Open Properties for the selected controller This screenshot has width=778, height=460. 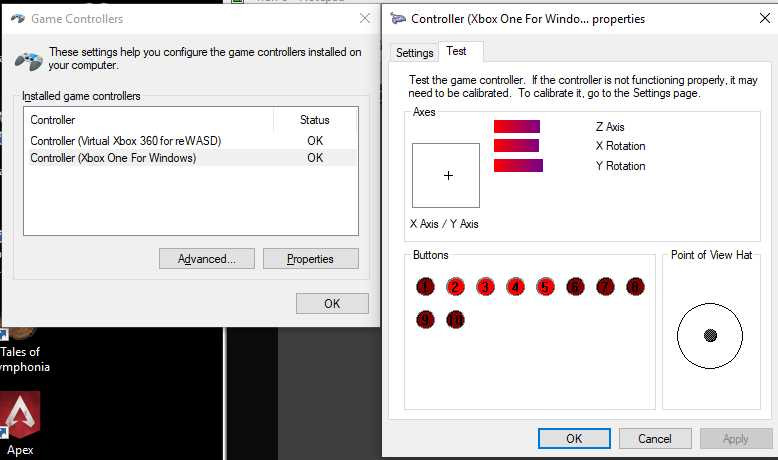(311, 259)
